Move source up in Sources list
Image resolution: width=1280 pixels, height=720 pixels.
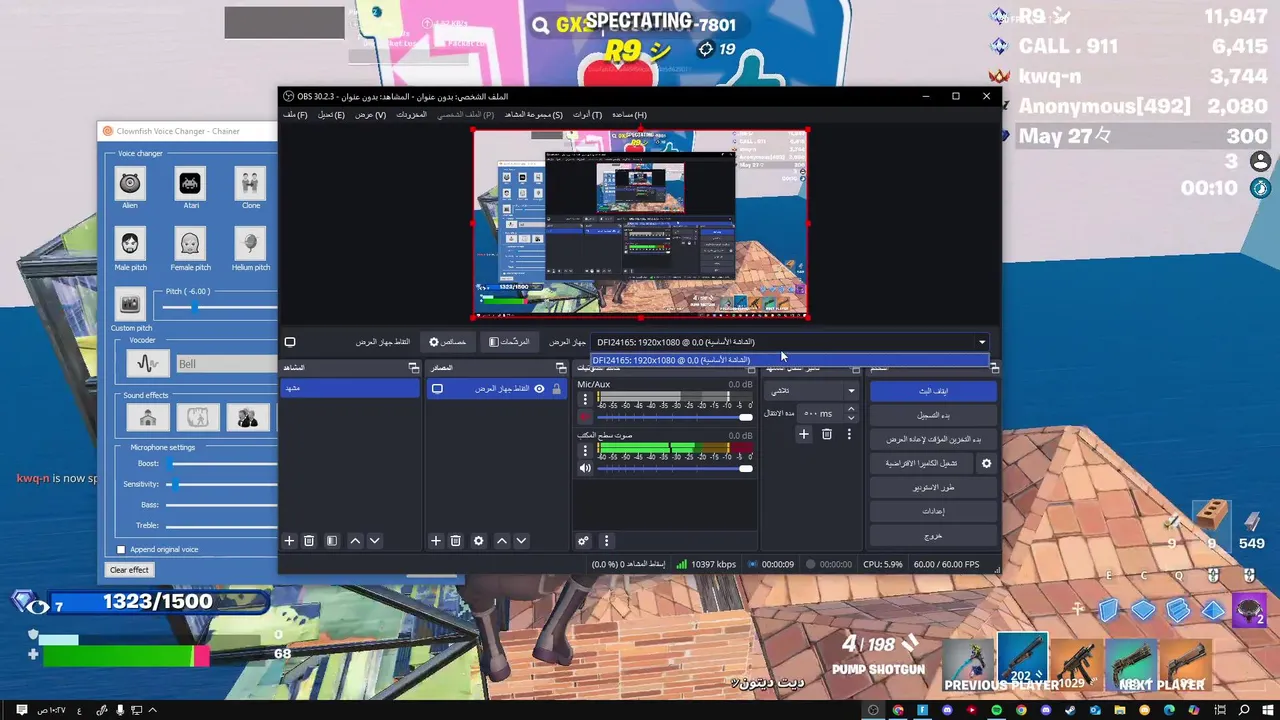pos(502,541)
